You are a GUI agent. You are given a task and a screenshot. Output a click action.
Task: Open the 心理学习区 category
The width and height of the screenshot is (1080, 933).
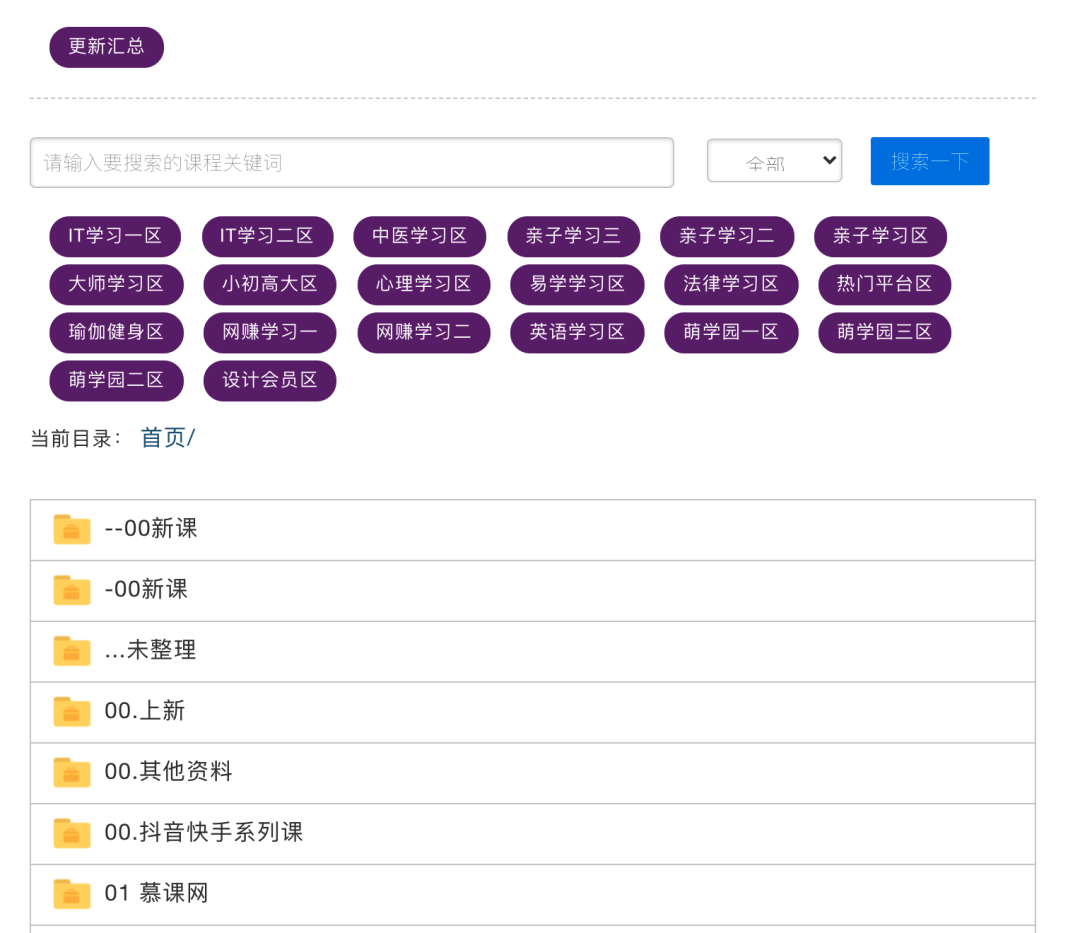tap(423, 284)
